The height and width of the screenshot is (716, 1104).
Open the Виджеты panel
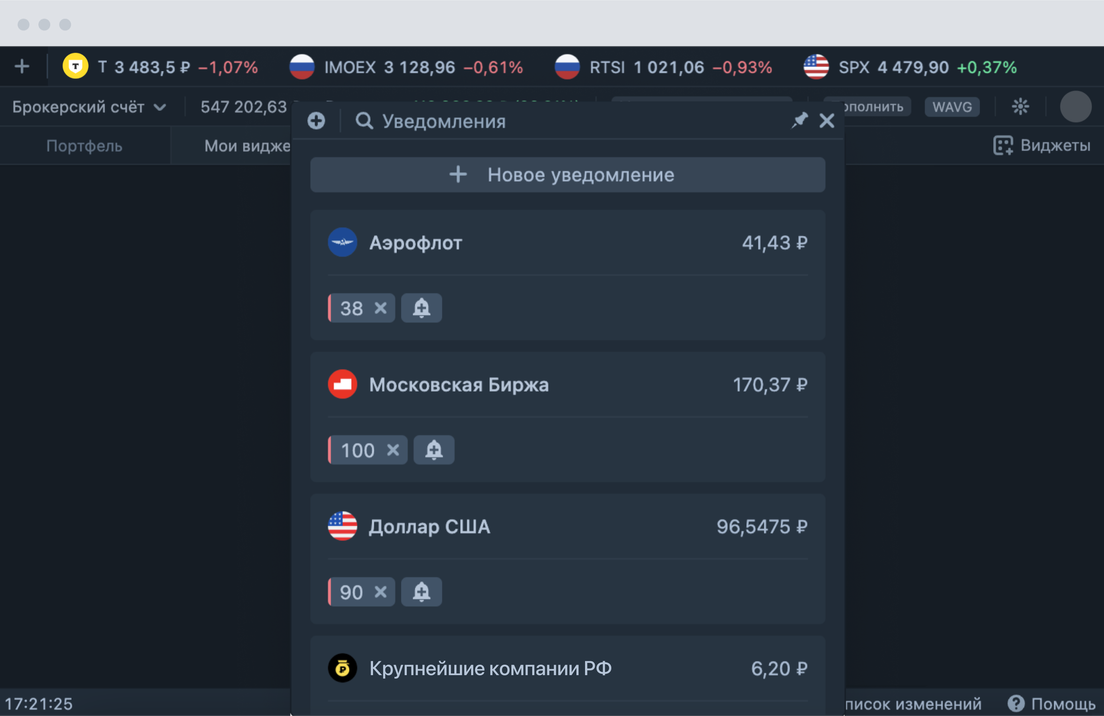point(1041,146)
